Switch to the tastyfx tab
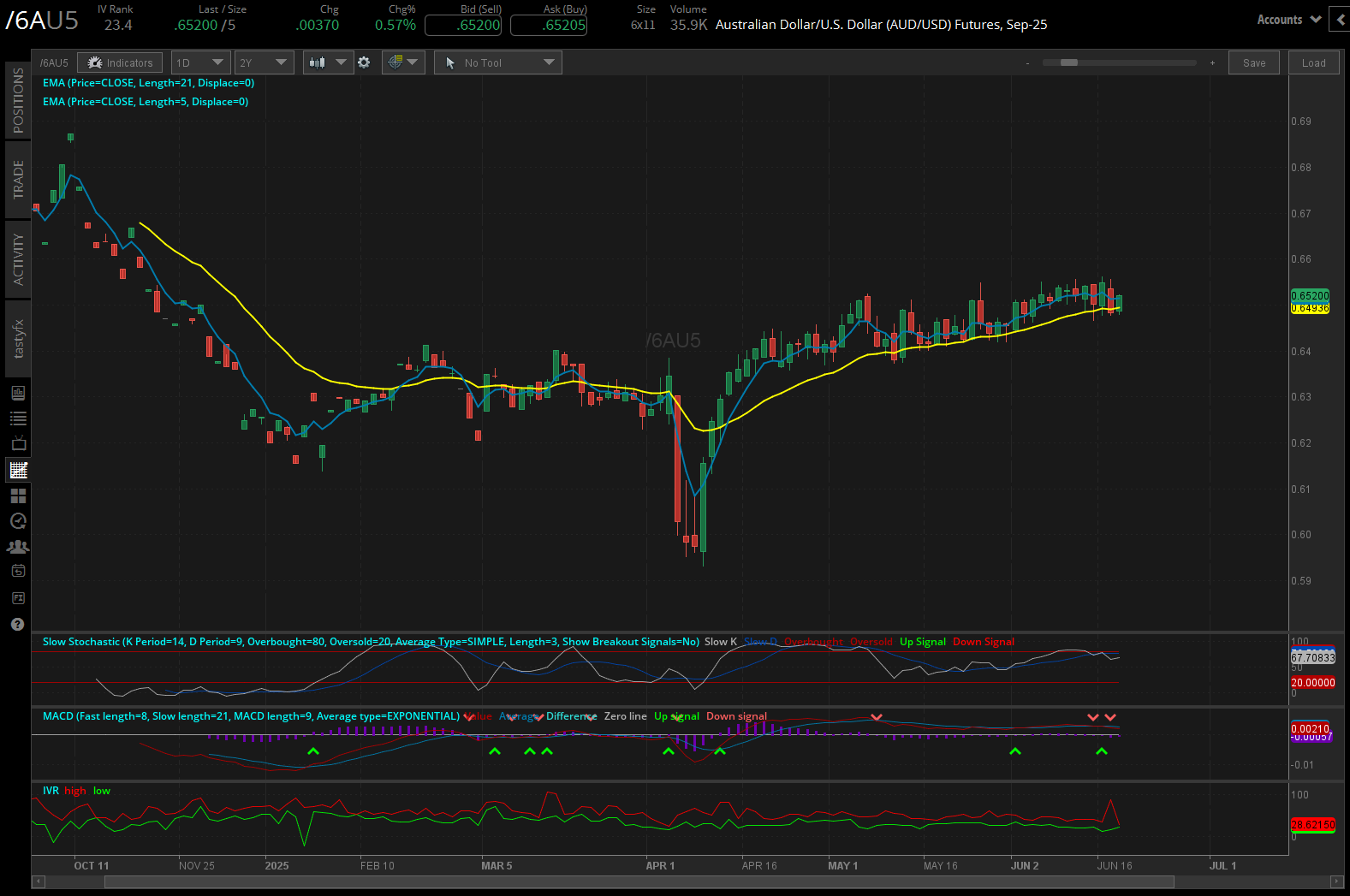 18,339
